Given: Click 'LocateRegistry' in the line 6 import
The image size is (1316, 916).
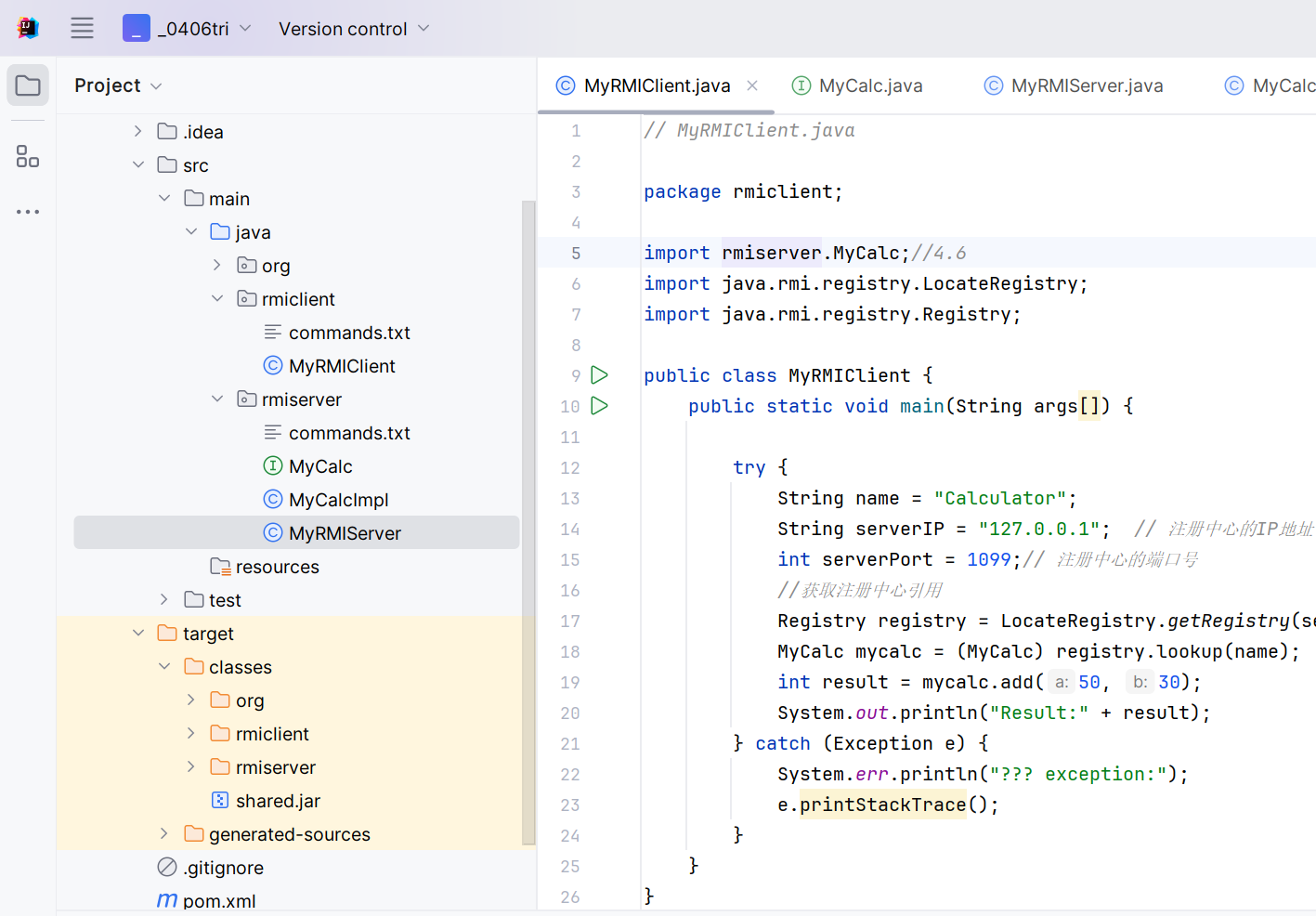Looking at the screenshot, I should click(999, 283).
